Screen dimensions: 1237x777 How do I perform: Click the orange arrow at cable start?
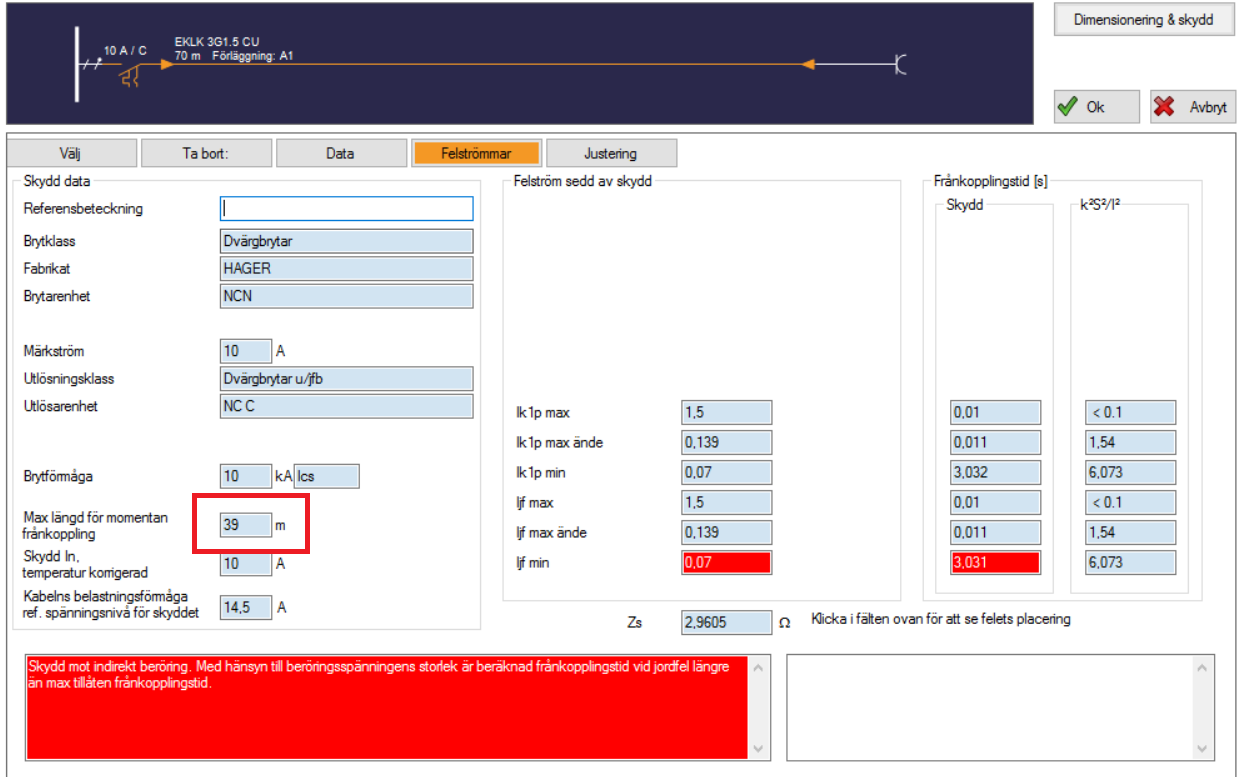pos(166,66)
